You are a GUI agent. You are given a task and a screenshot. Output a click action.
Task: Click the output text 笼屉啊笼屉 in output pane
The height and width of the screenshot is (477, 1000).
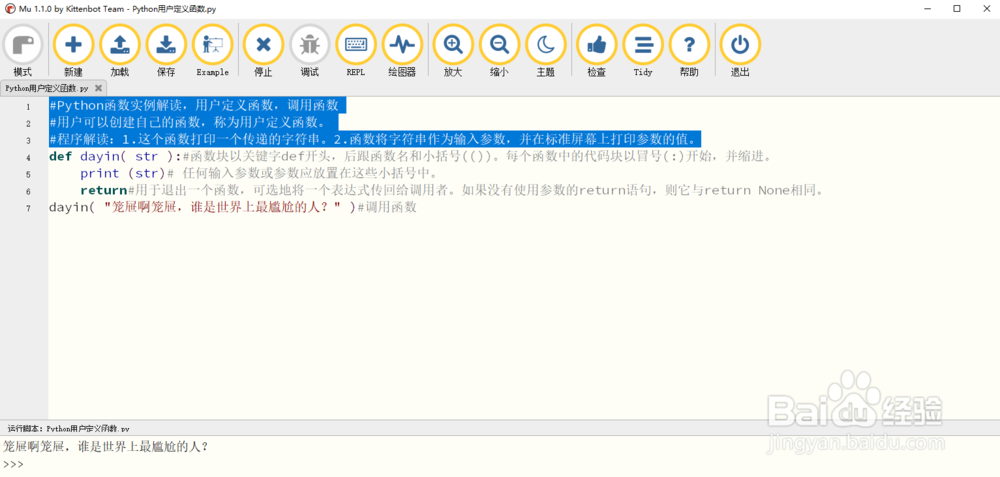pos(106,447)
